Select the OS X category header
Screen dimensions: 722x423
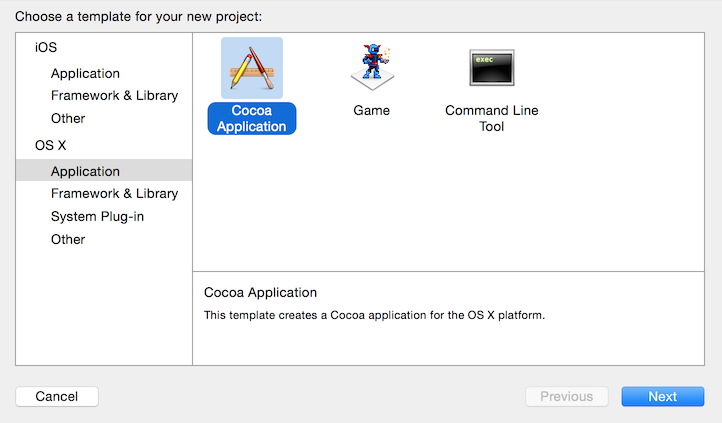pos(51,145)
